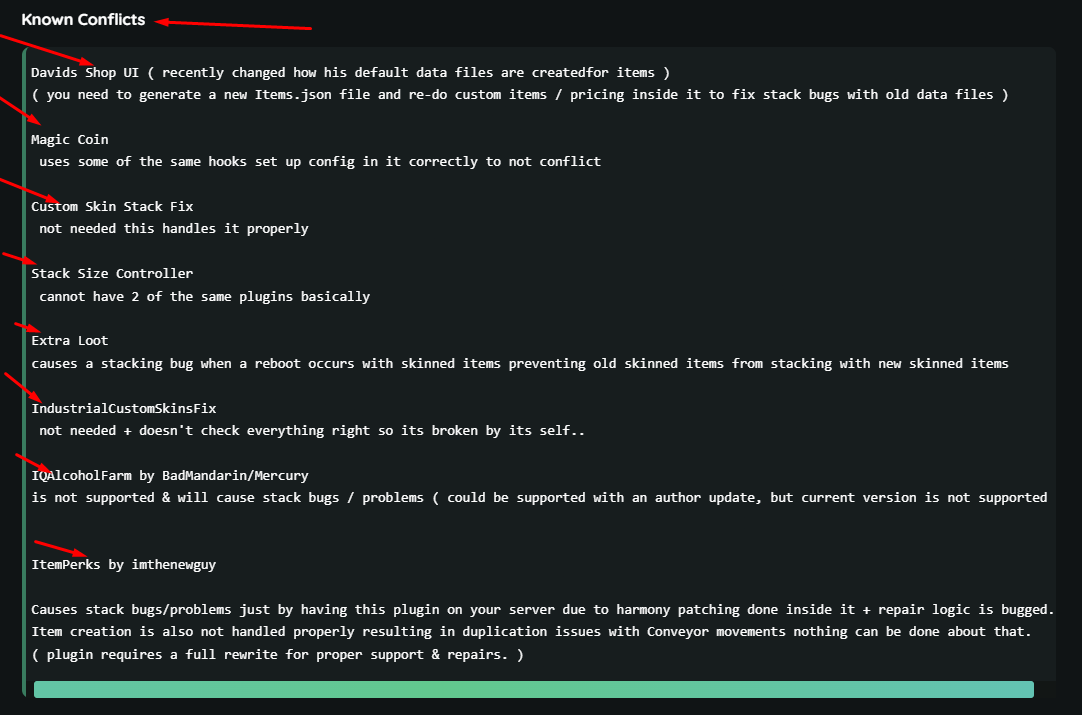Click the Items.json file instruction line
Image resolution: width=1082 pixels, height=715 pixels.
tap(520, 95)
